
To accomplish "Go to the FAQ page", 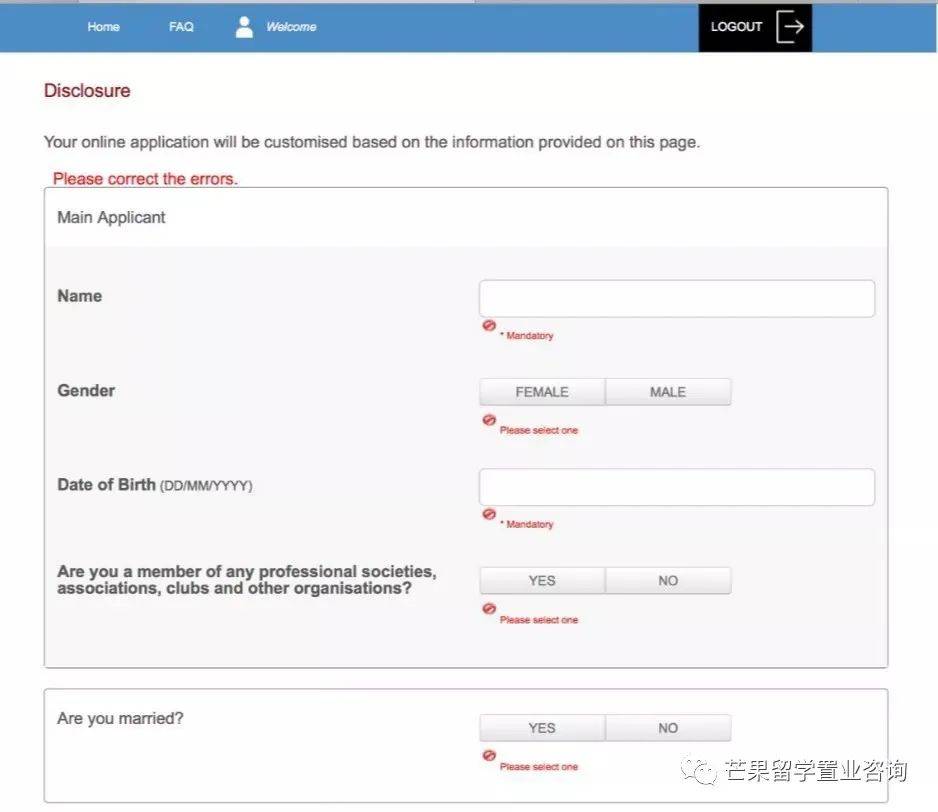I will [181, 27].
